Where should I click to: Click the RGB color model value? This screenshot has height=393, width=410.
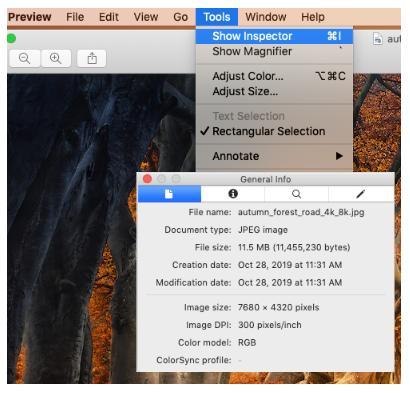[x=247, y=343]
